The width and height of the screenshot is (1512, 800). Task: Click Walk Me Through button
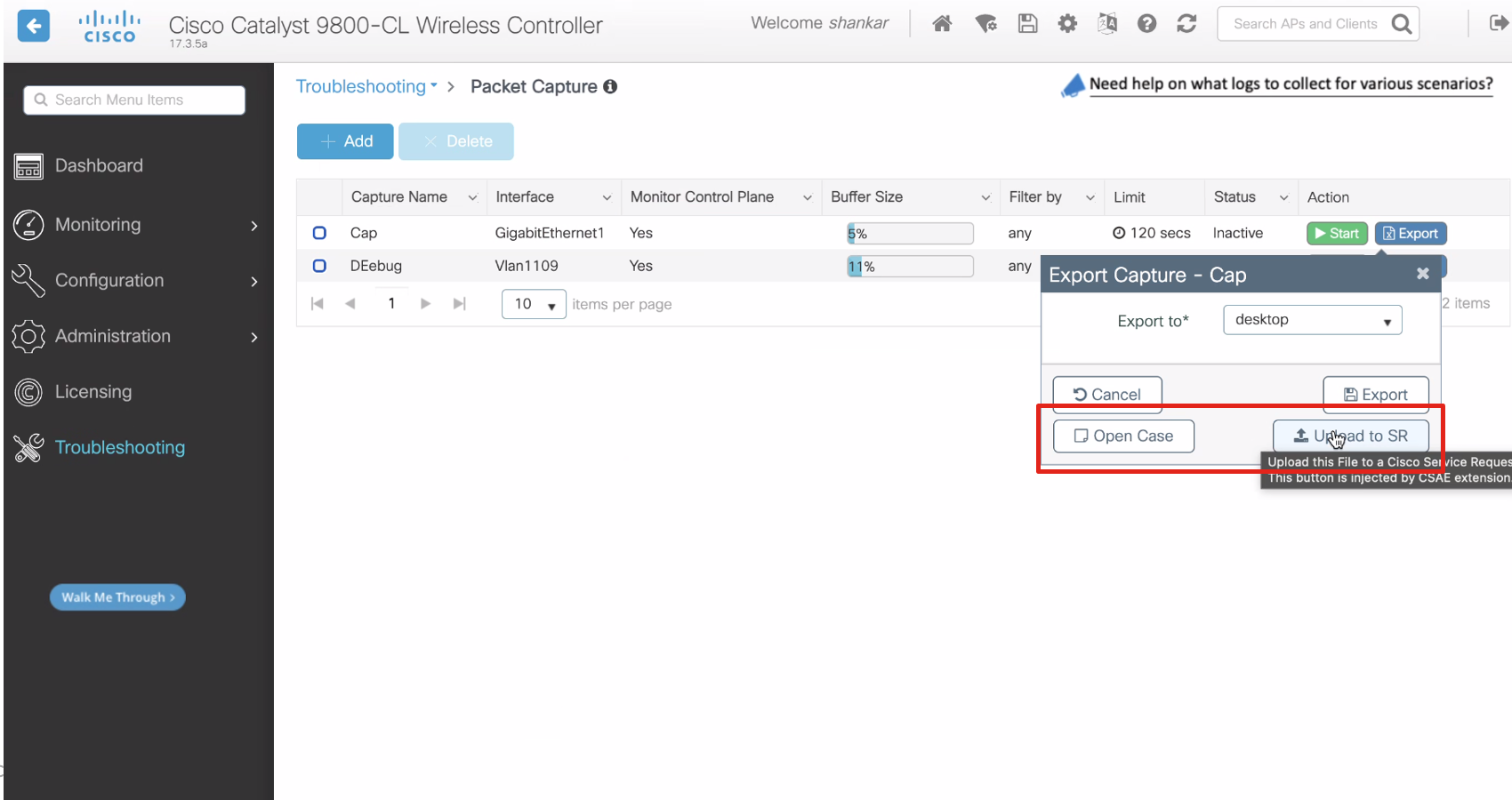click(117, 597)
